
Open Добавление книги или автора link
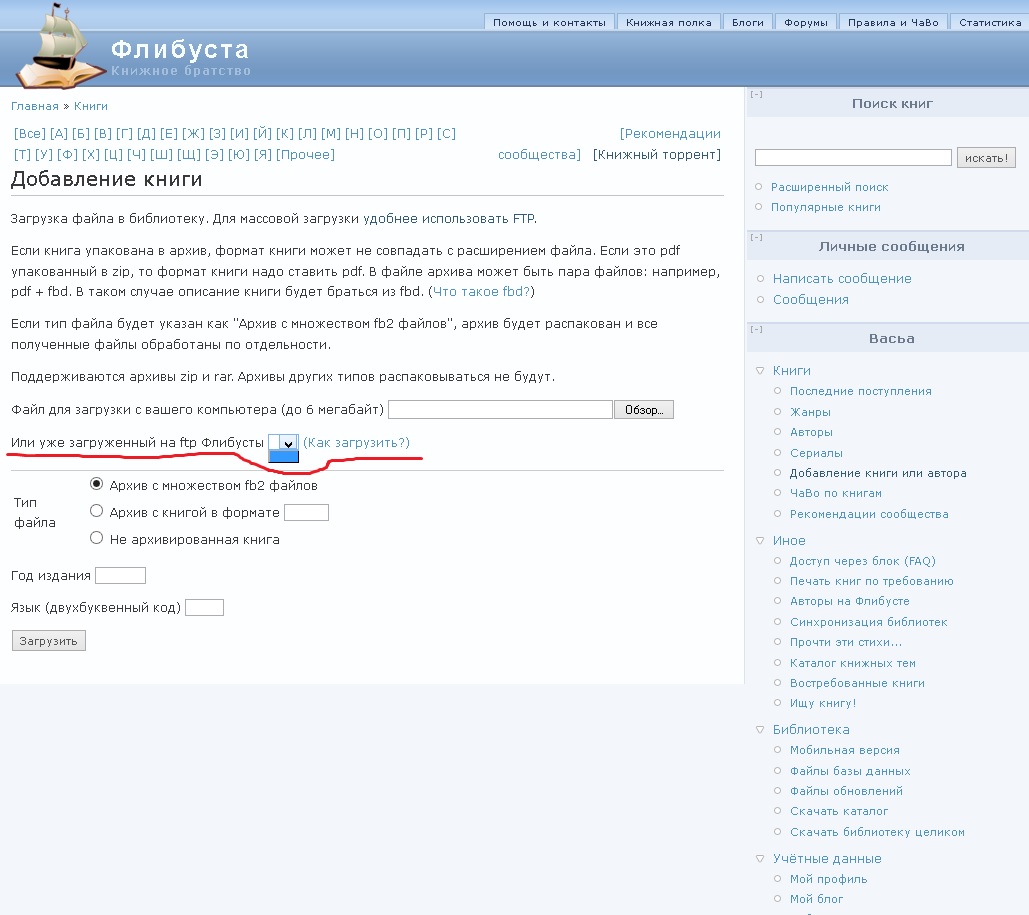tap(878, 473)
